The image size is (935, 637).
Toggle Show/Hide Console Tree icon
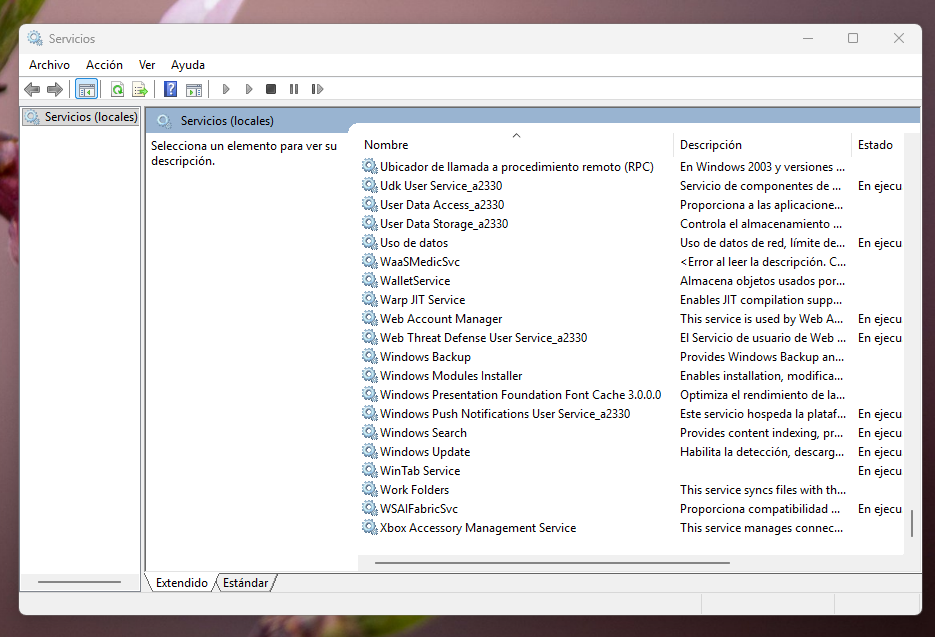(x=86, y=88)
